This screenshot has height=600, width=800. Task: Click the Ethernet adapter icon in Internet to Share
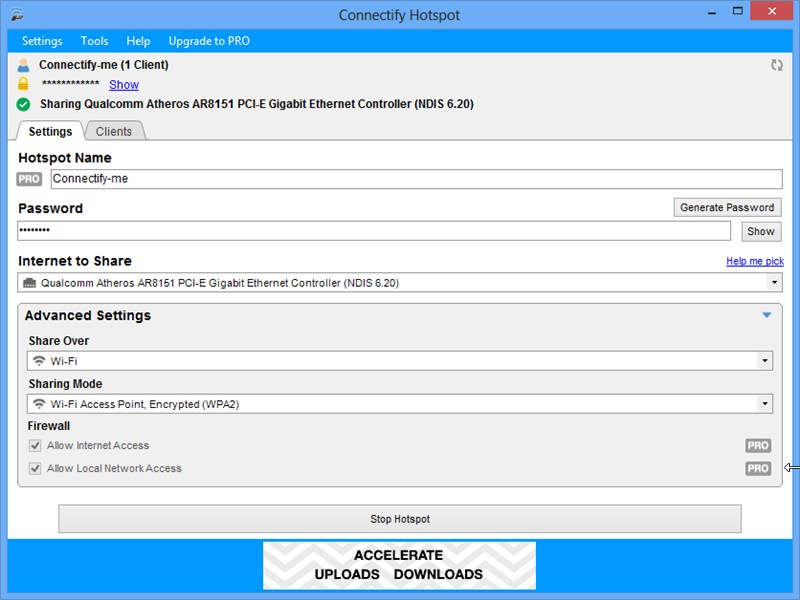tap(30, 283)
